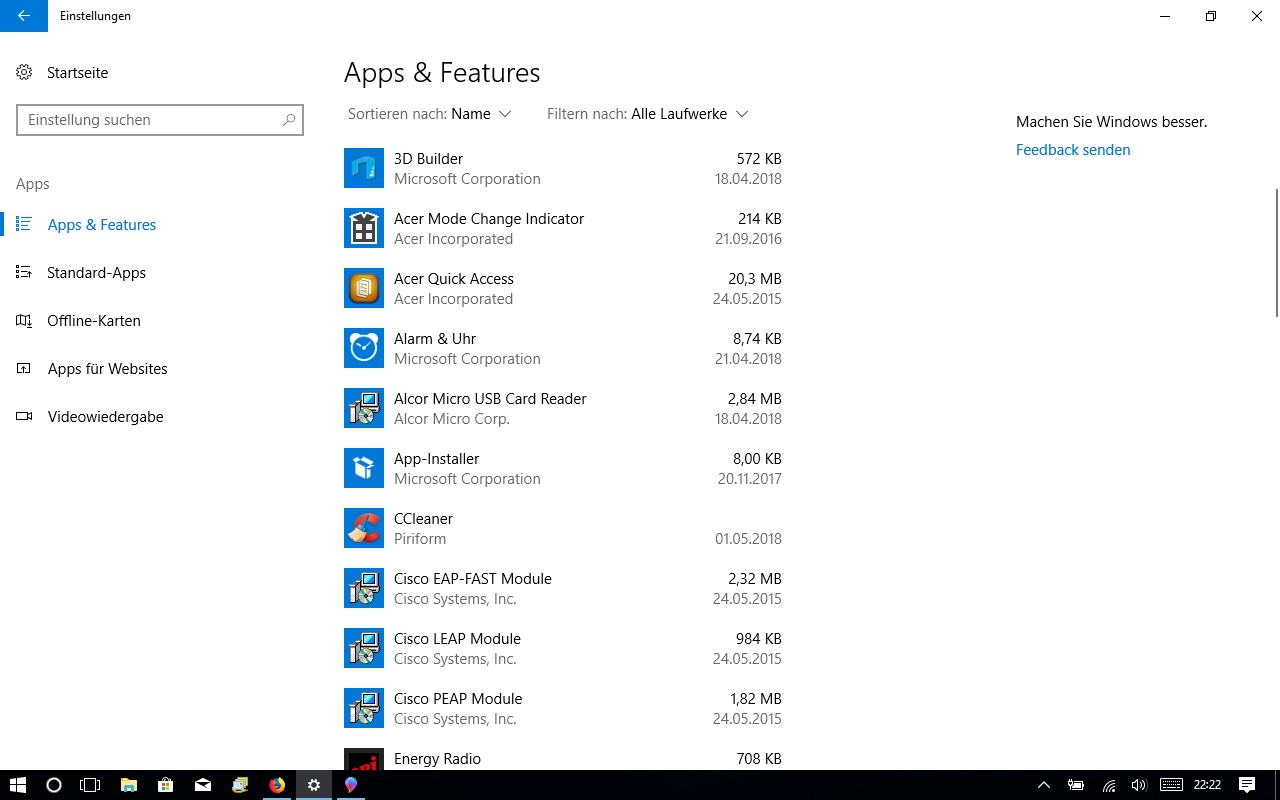The width and height of the screenshot is (1280, 800).
Task: Select the Alarm & Uhr entry name
Action: (x=435, y=339)
